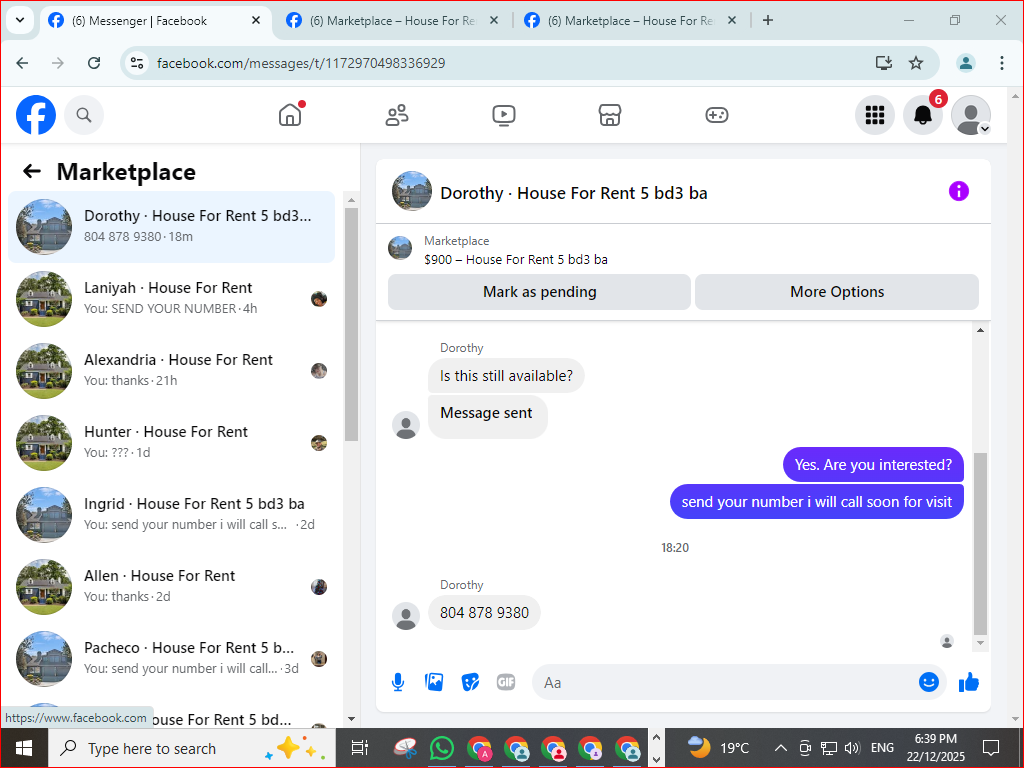Click the Facebook search magnifier icon
1024x768 pixels.
(84, 115)
